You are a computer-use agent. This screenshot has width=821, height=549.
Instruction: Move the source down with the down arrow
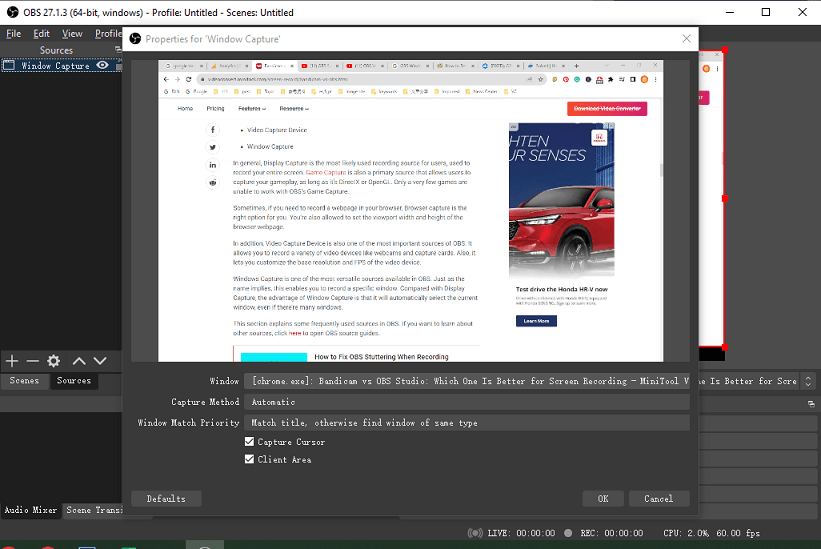(100, 361)
